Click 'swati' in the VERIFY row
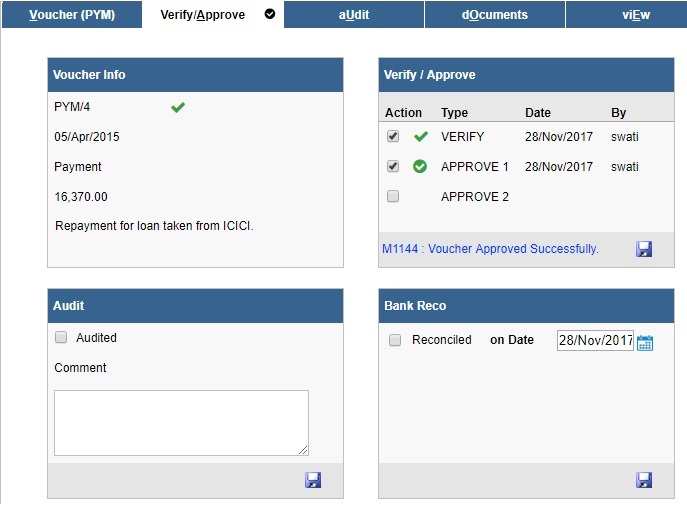 [x=624, y=137]
